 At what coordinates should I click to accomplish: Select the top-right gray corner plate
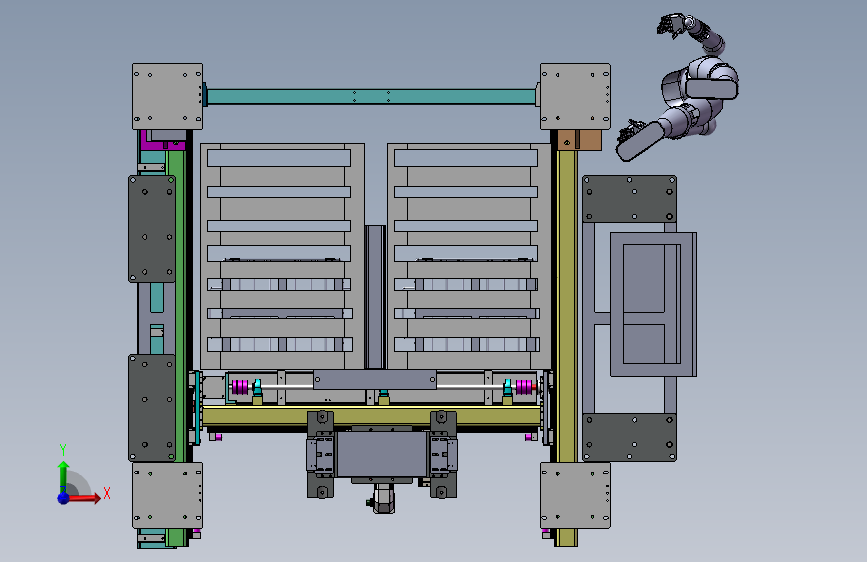tap(575, 96)
